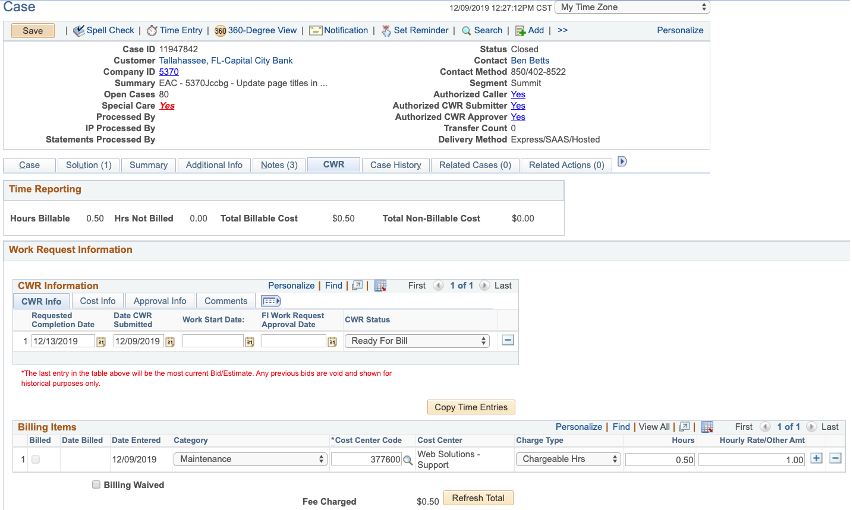
Task: Click the Cost Center Code lookup magnifier
Action: [407, 460]
